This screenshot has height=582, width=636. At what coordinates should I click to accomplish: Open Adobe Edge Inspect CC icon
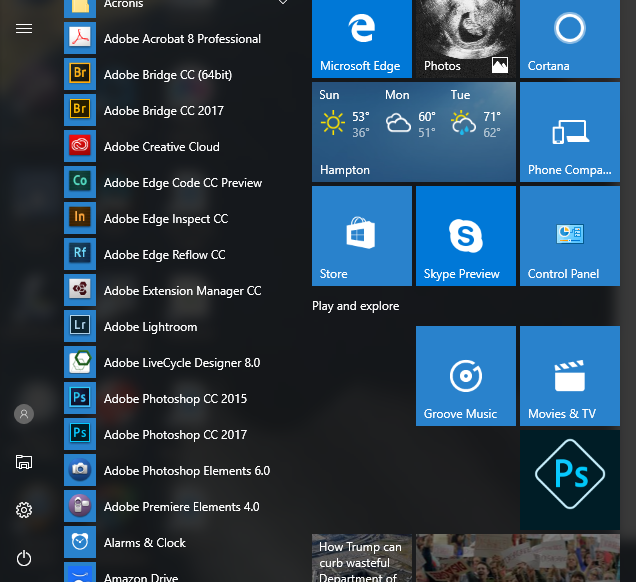tap(80, 218)
